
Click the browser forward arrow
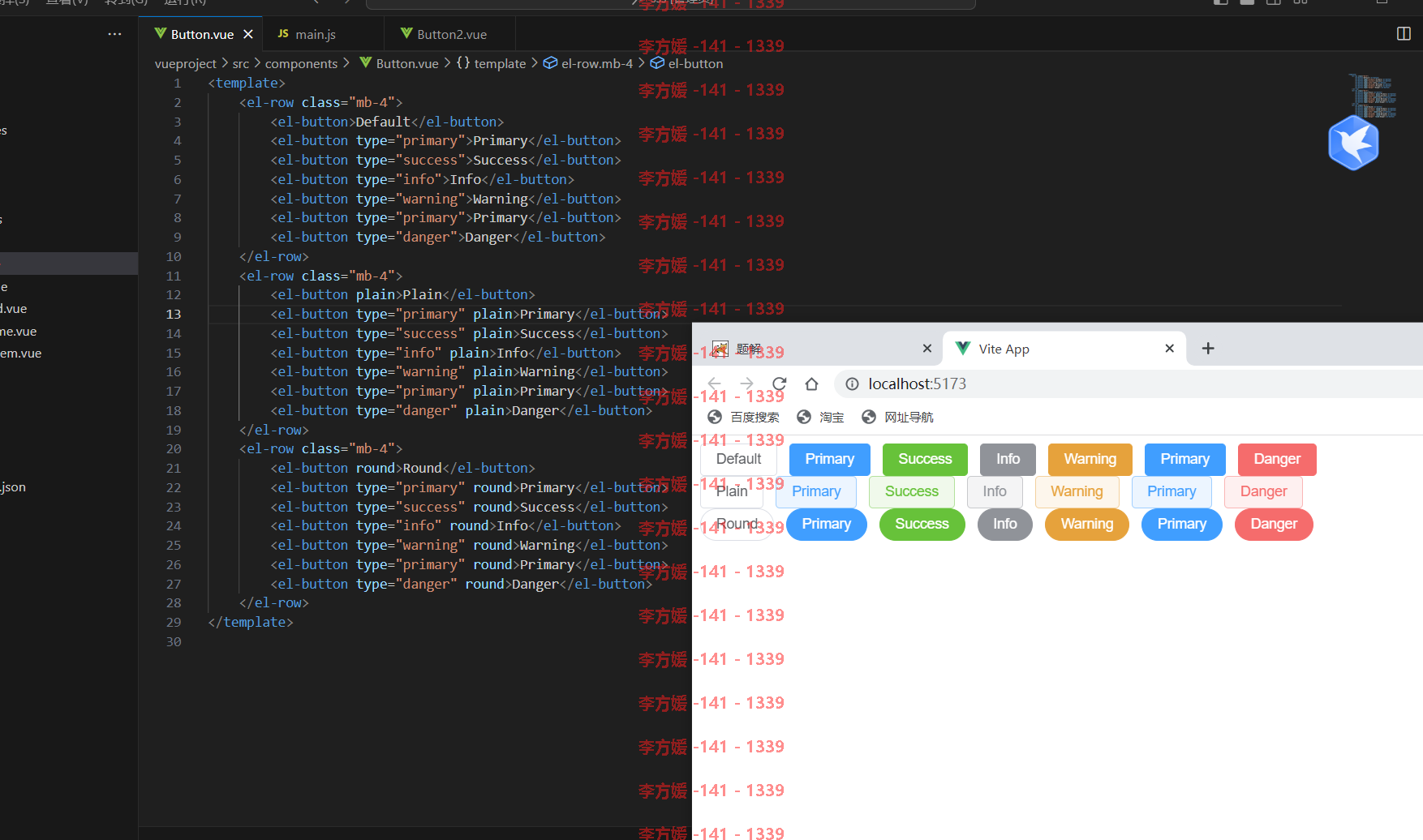click(x=746, y=384)
